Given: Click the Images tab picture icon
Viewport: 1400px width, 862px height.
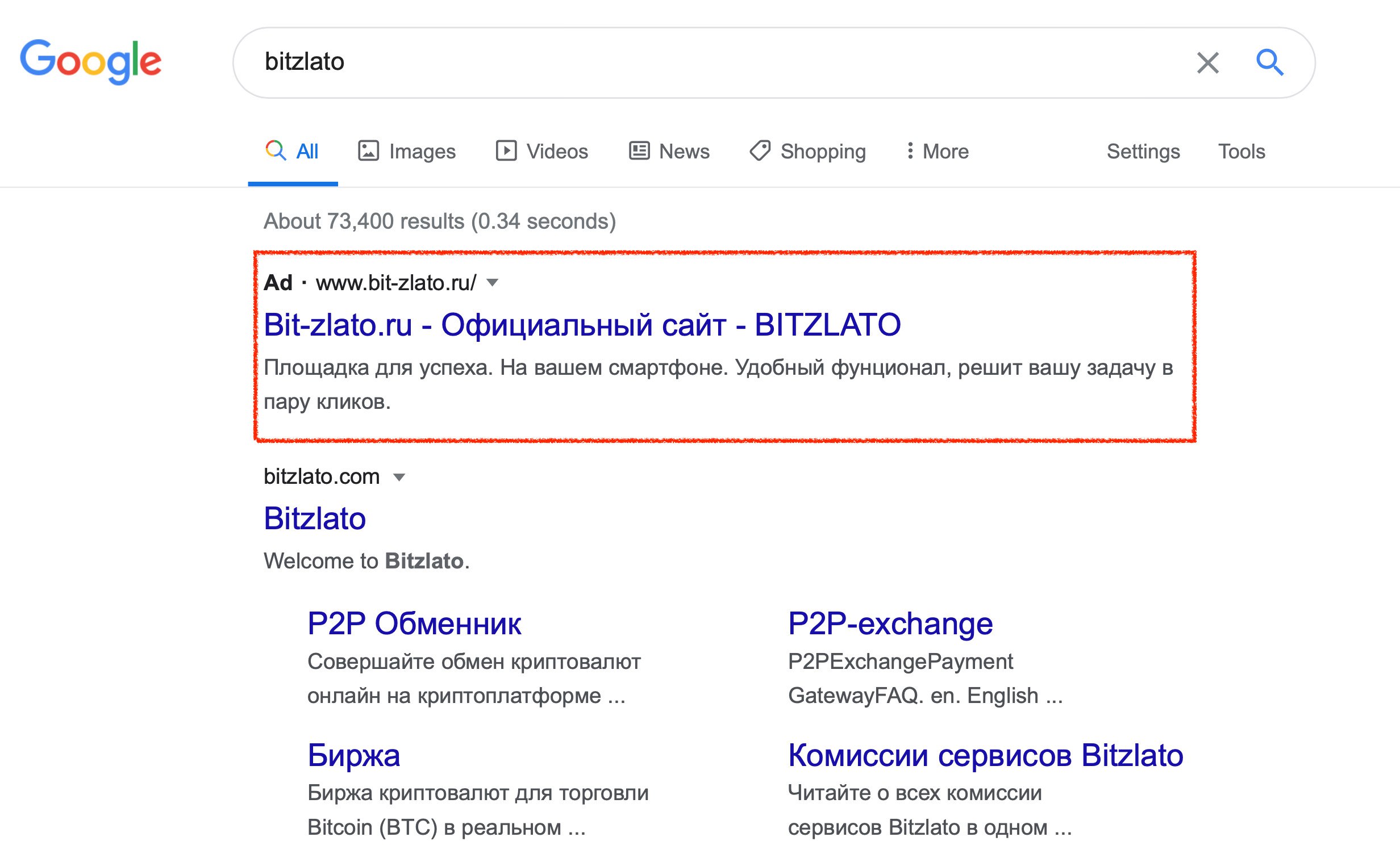Looking at the screenshot, I should coord(368,151).
